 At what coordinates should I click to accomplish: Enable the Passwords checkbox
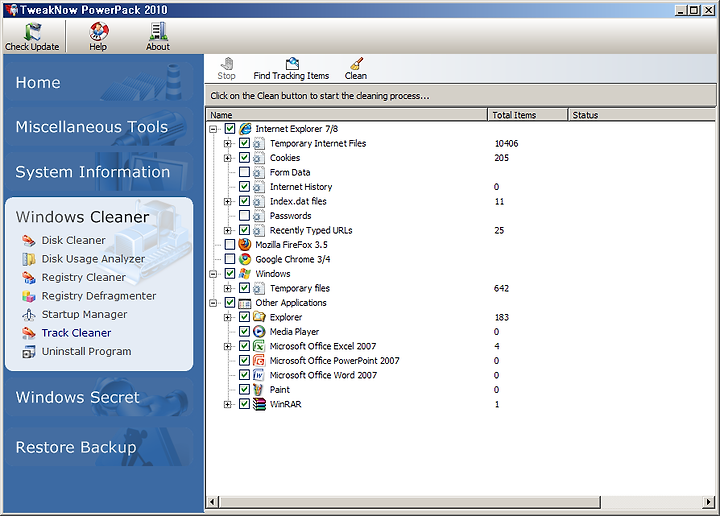pyautogui.click(x=244, y=216)
